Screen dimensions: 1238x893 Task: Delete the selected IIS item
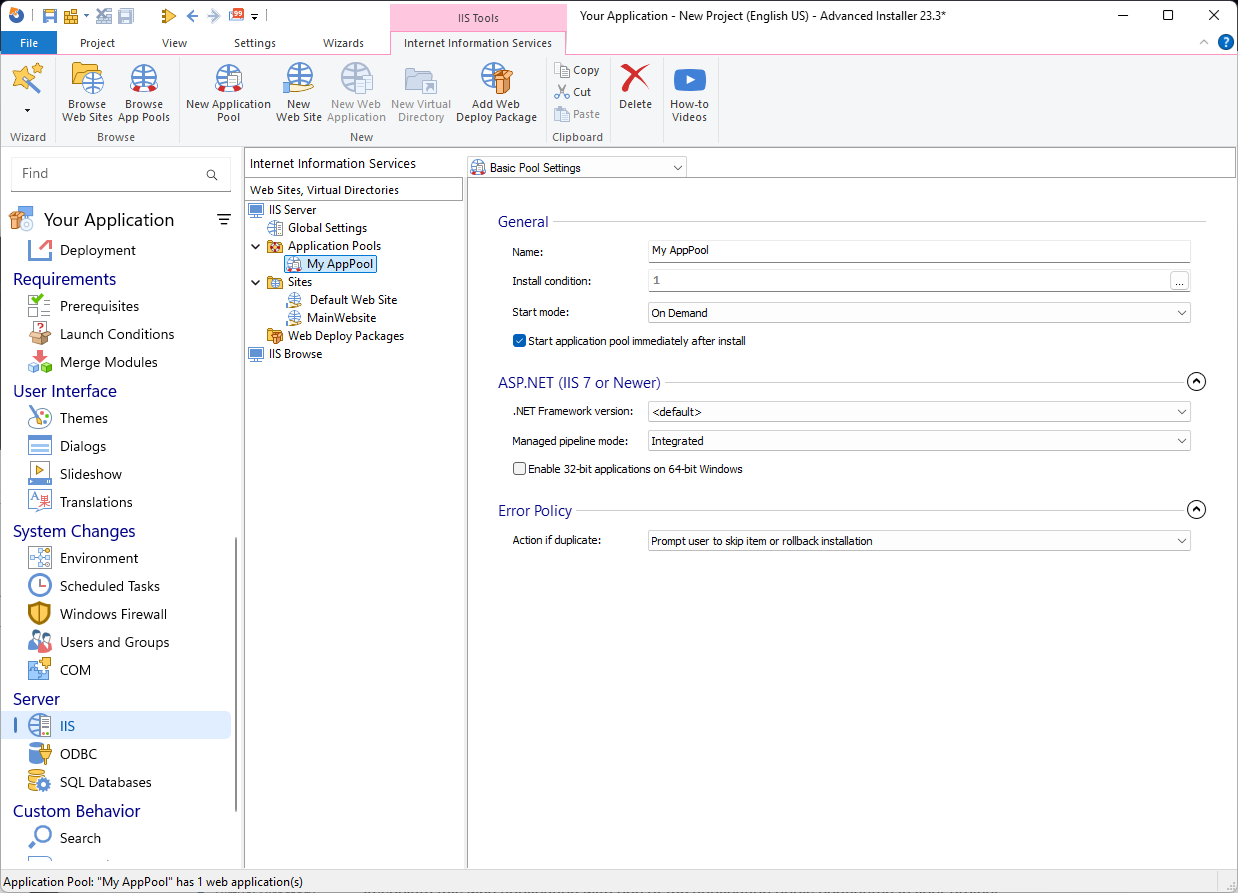(x=635, y=87)
